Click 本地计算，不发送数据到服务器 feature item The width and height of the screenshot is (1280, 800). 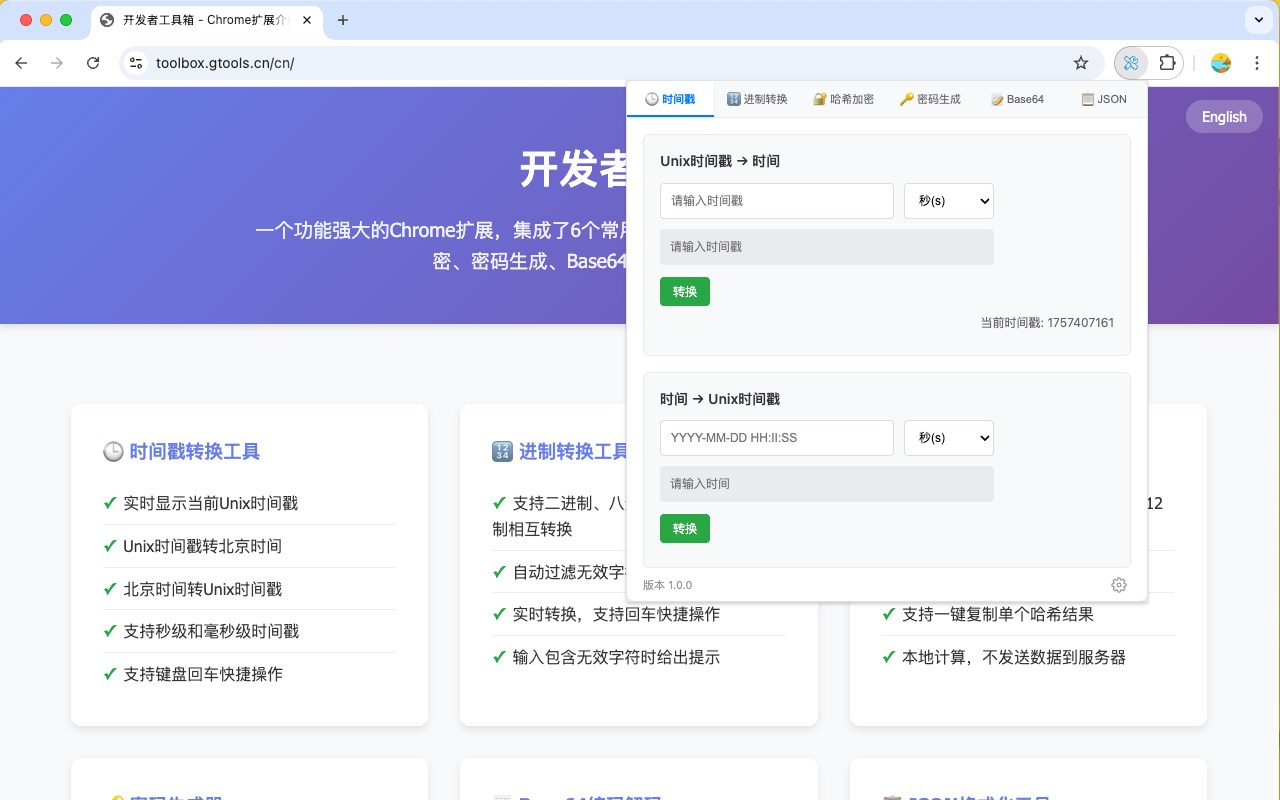click(x=1029, y=657)
